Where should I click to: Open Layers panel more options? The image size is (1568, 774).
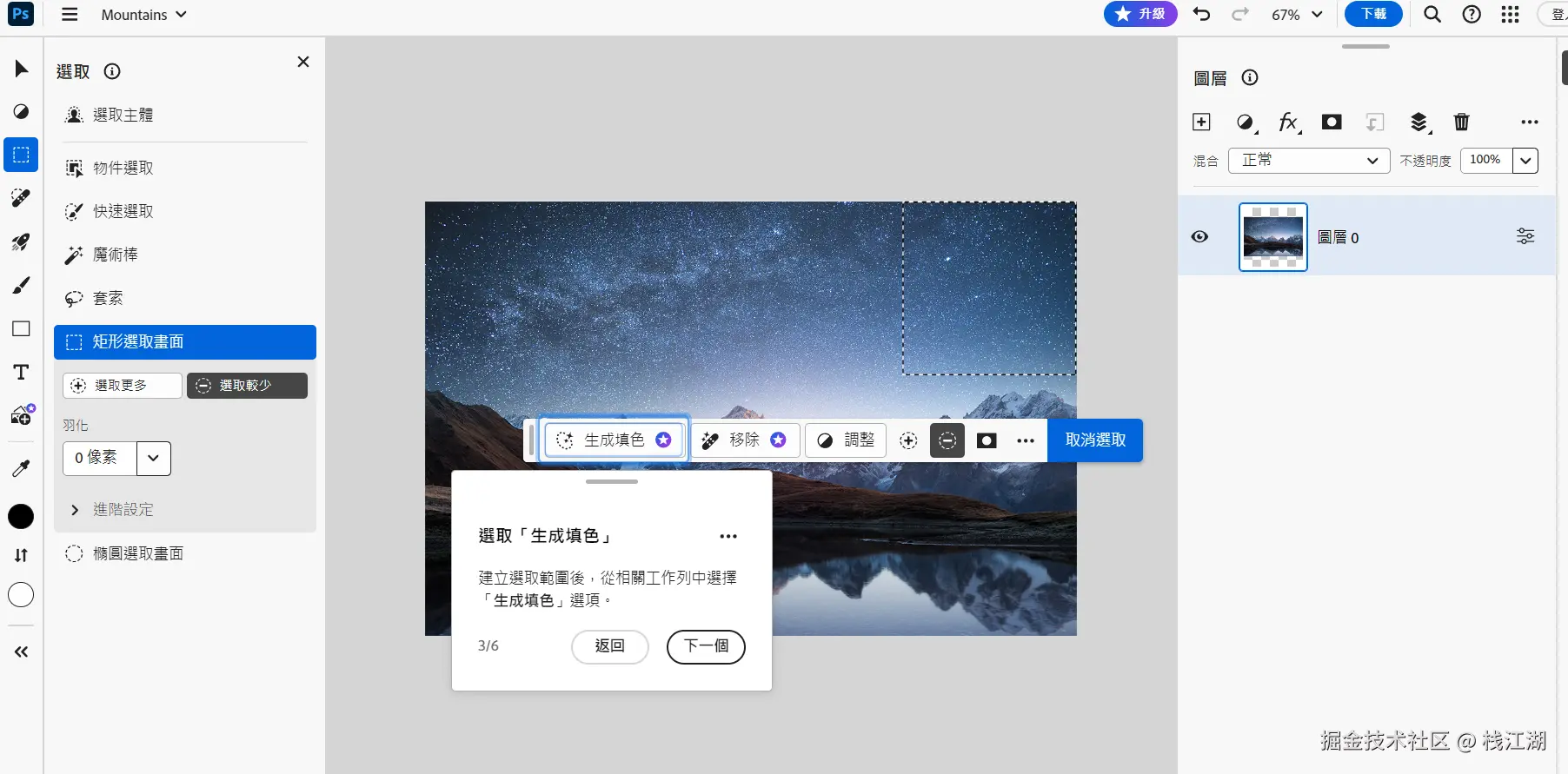(1530, 122)
